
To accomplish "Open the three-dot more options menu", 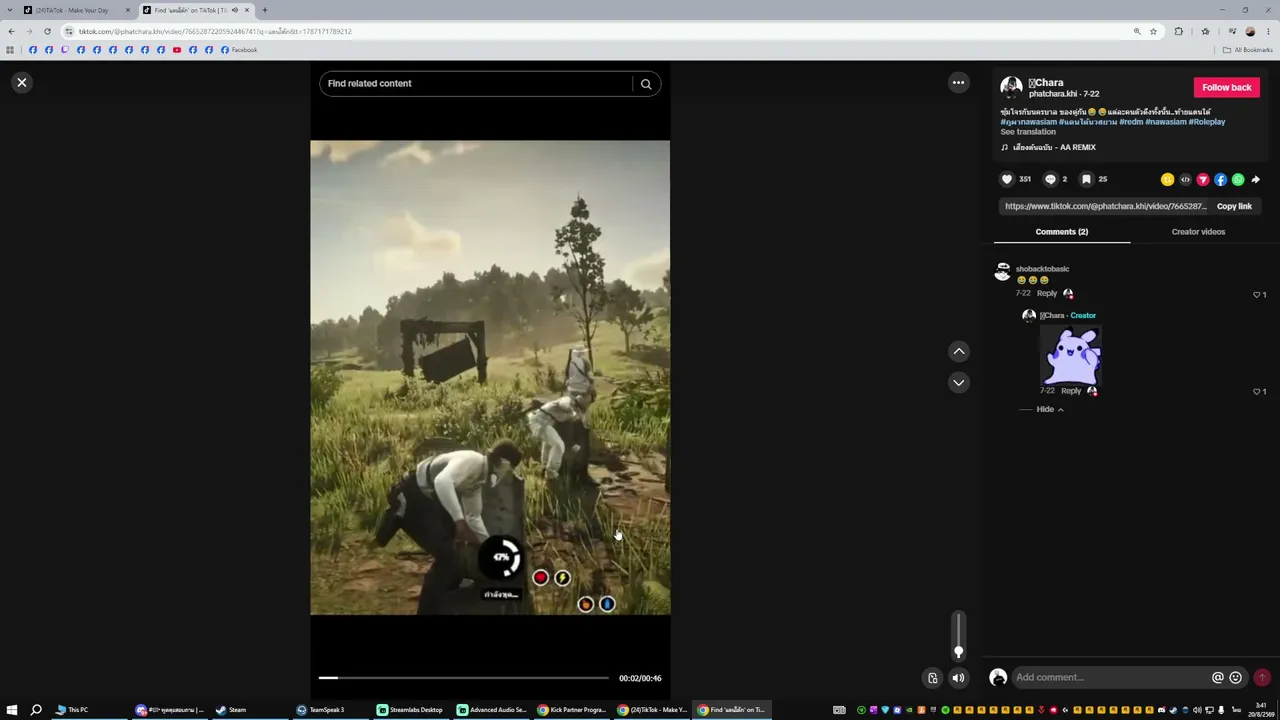I will 958,83.
